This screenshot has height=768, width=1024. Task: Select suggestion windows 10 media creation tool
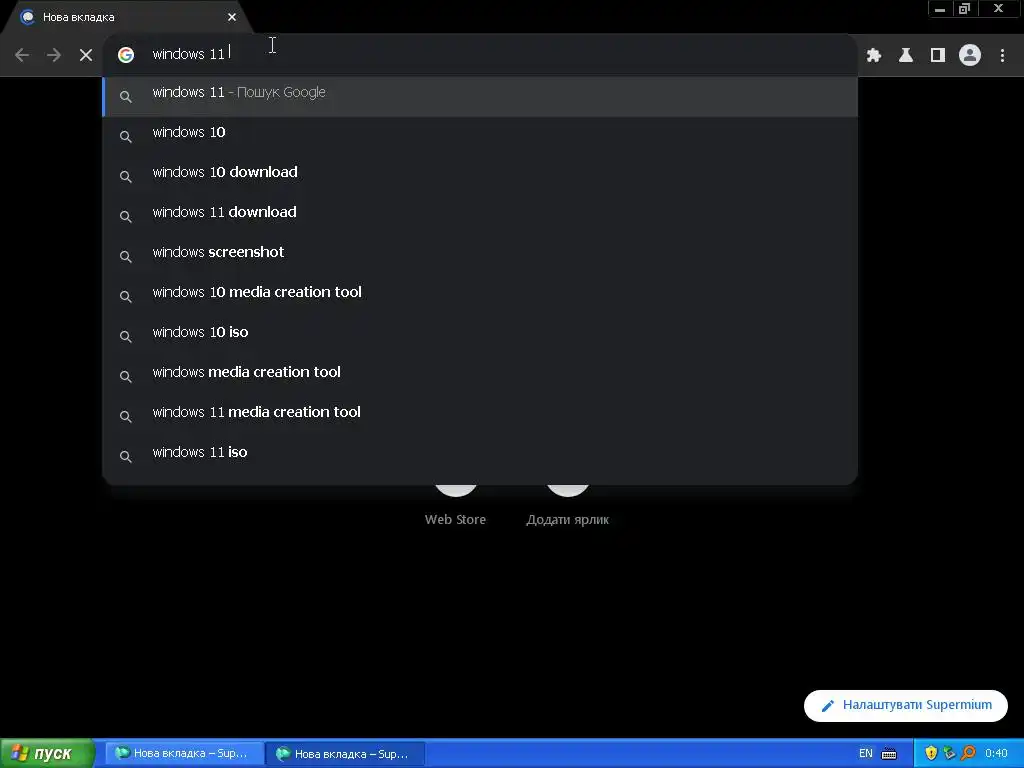480,296
